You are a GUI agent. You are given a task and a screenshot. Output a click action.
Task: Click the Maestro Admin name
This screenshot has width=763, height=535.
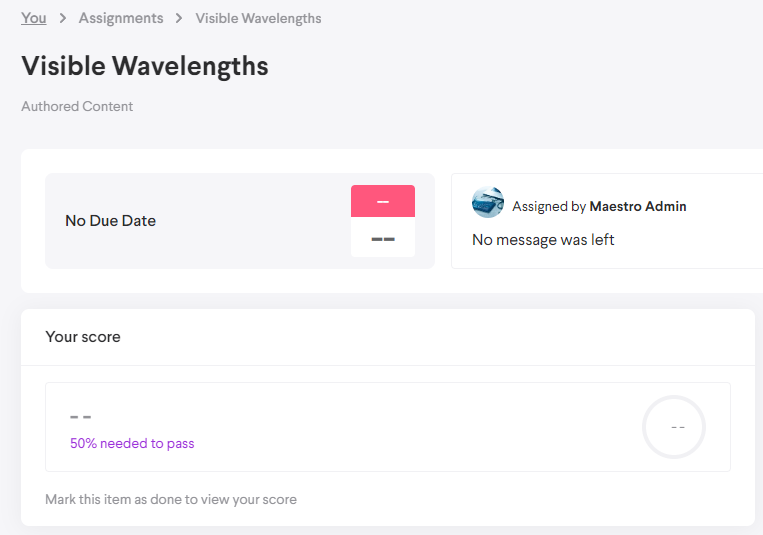[638, 206]
